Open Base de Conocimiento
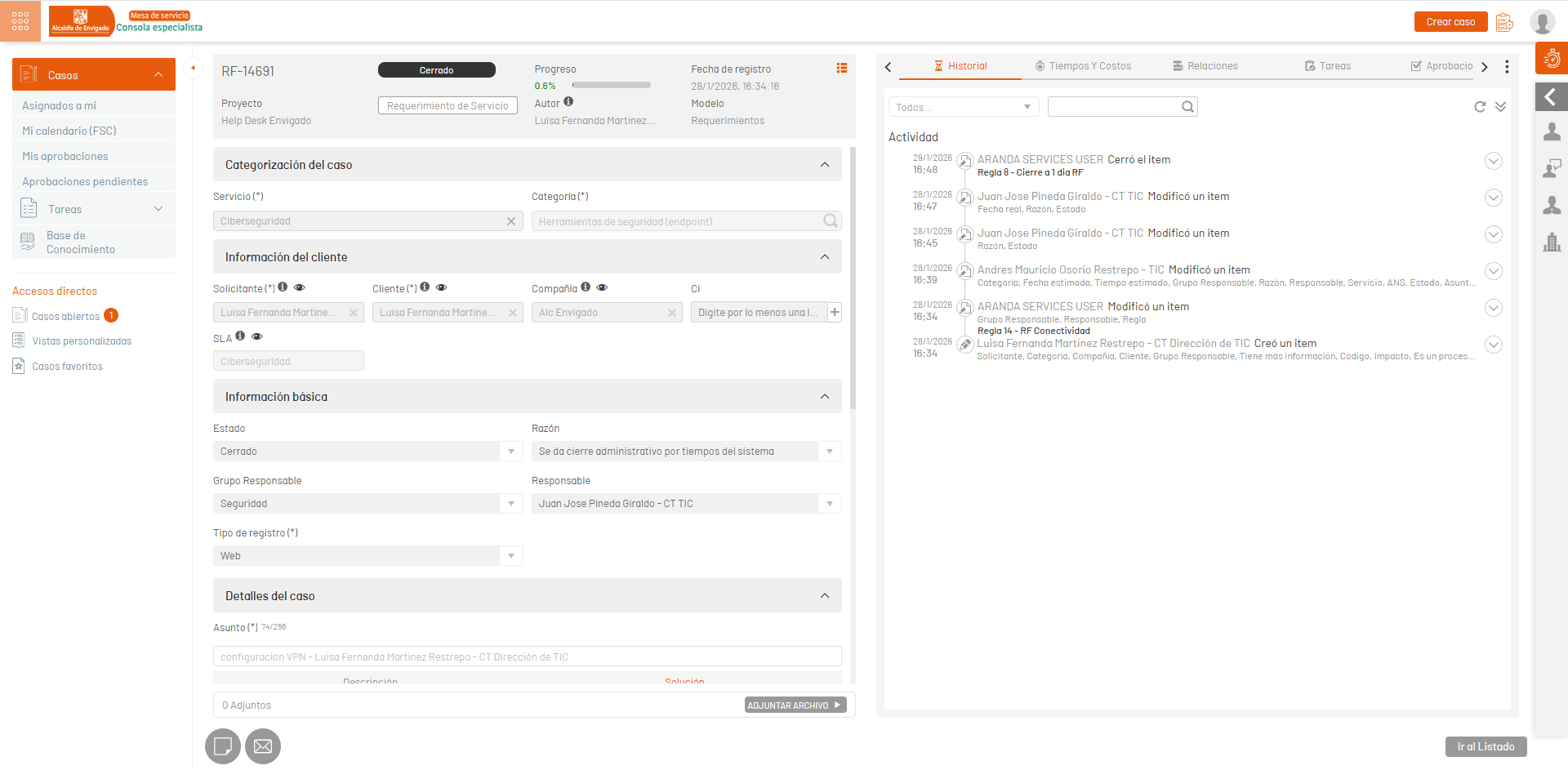Viewport: 1568px width, 770px height. [94, 243]
